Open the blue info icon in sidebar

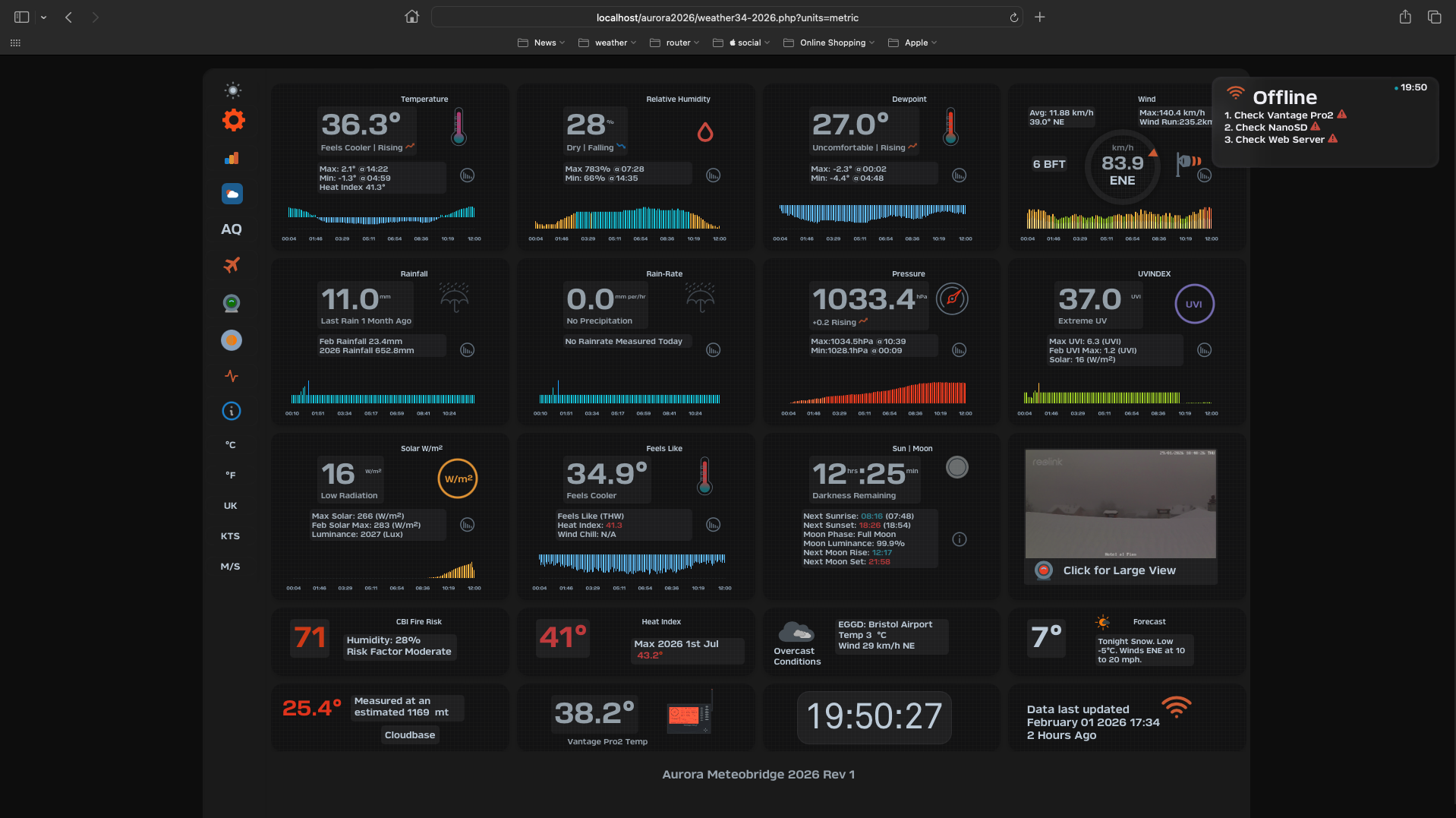tap(232, 411)
